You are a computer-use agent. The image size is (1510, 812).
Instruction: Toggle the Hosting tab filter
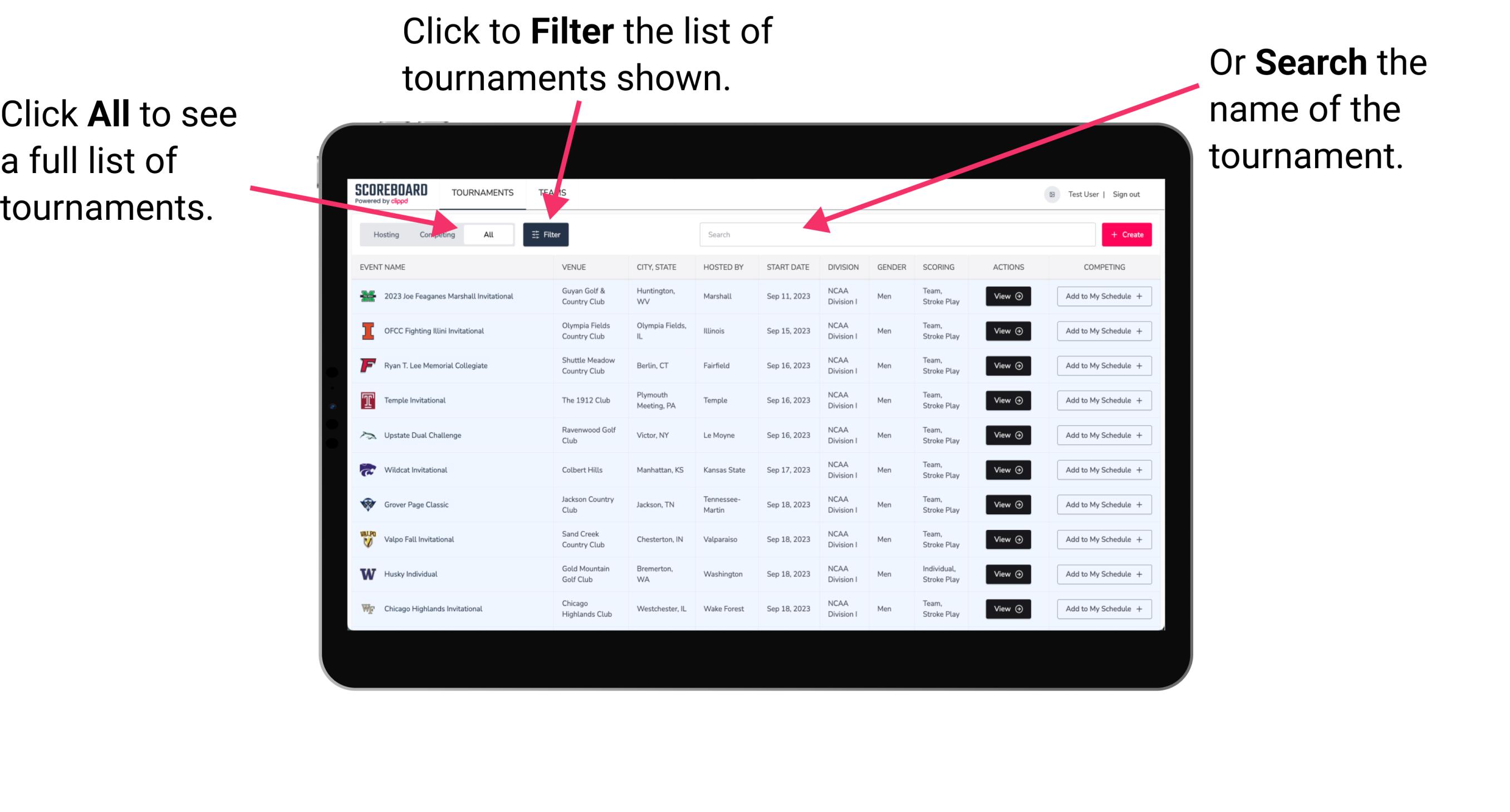tap(385, 234)
